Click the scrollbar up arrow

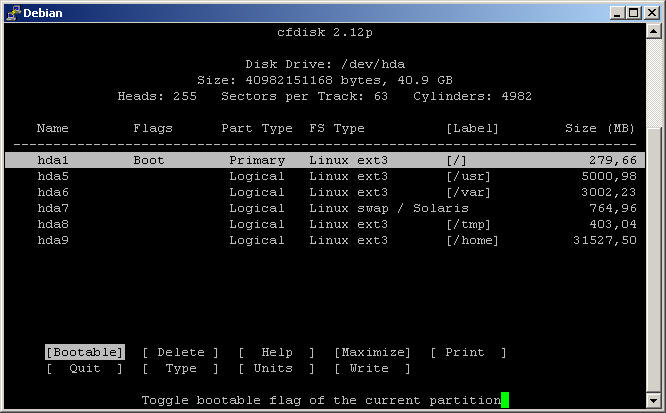pos(654,34)
